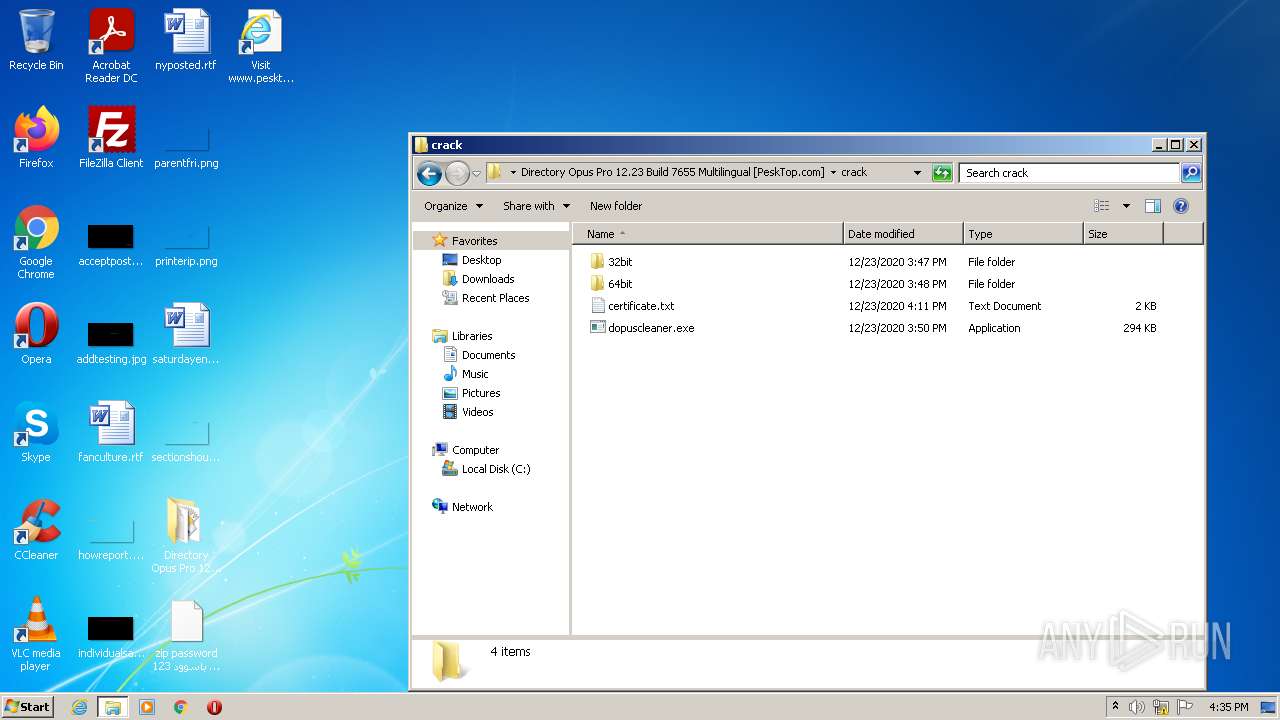Go back with the Explorer back arrow
The height and width of the screenshot is (720, 1280).
(x=429, y=173)
